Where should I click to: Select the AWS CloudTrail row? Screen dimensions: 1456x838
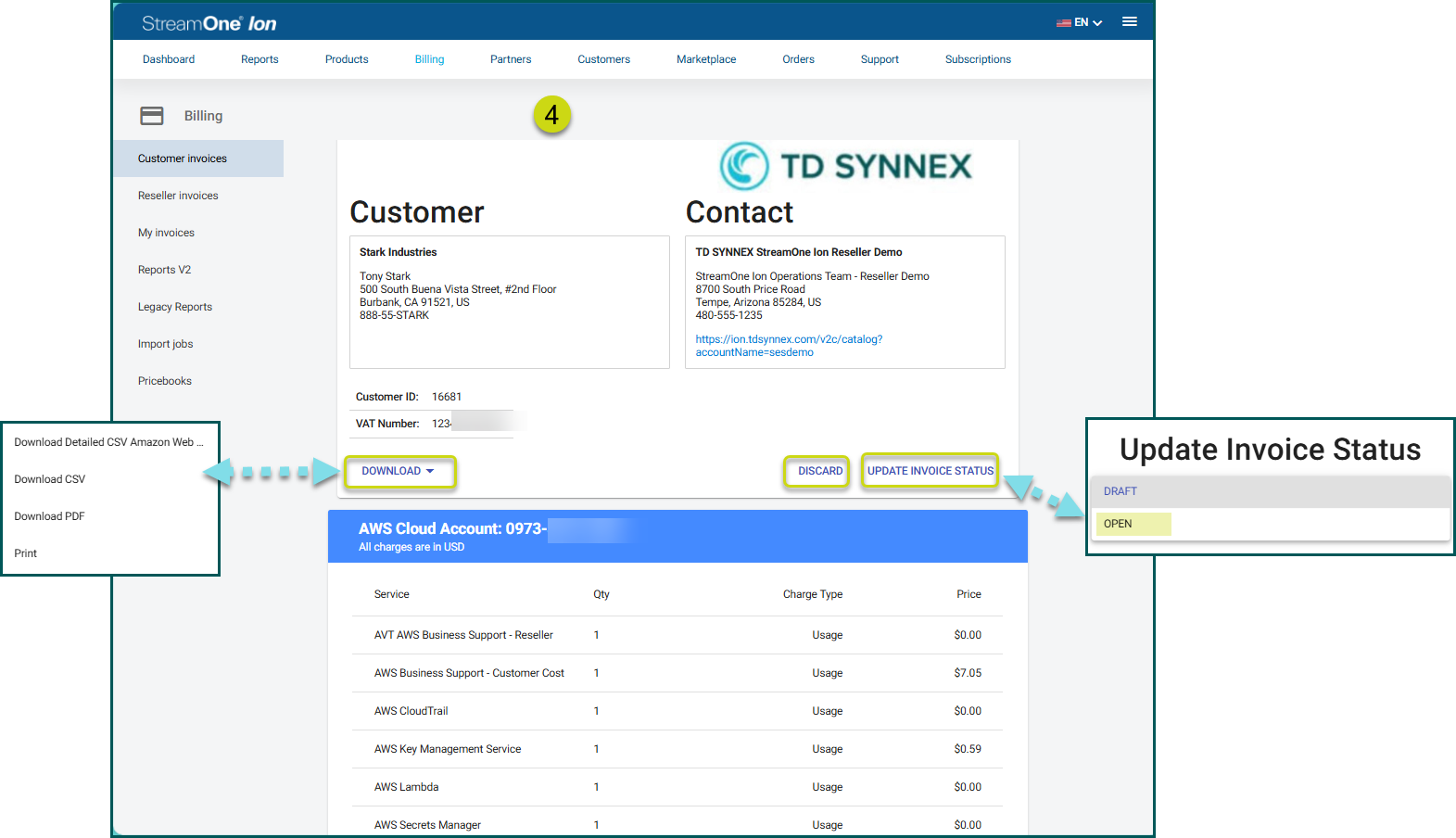tap(677, 711)
